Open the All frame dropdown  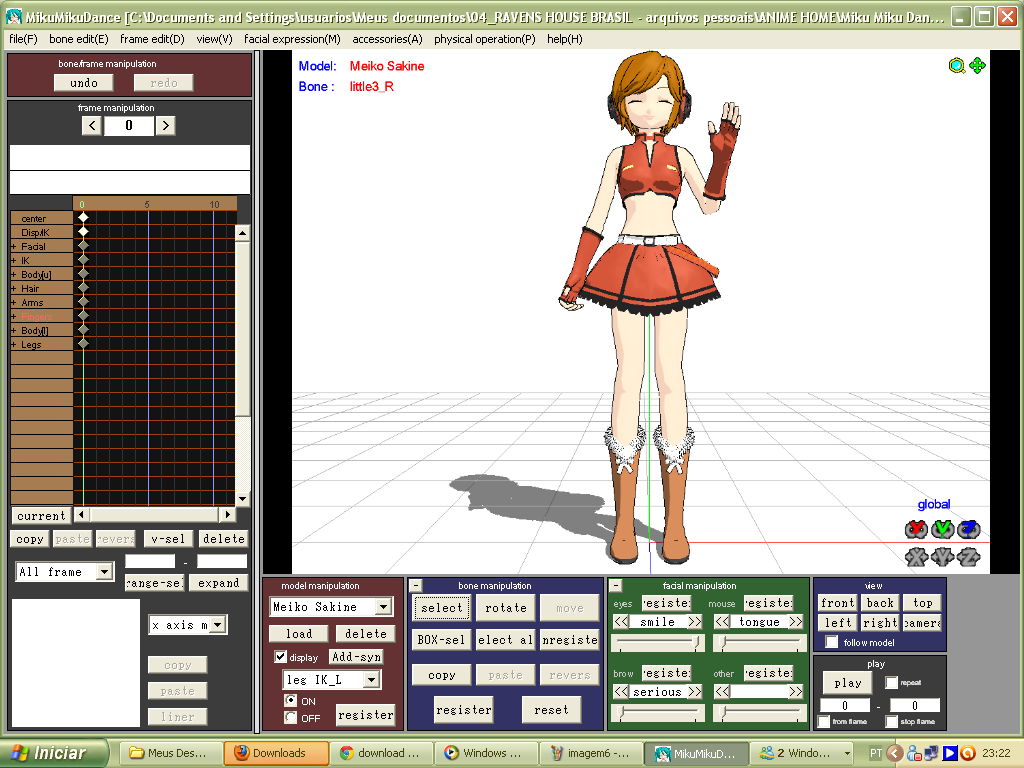tap(104, 572)
